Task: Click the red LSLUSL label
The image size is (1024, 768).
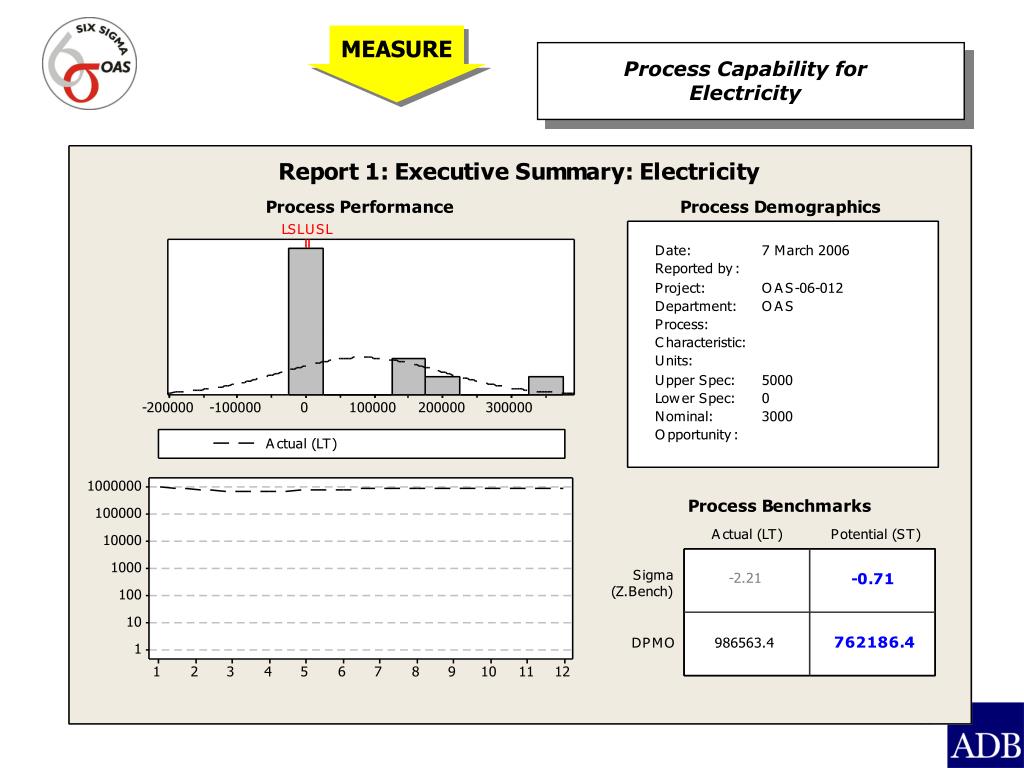Action: tap(307, 229)
